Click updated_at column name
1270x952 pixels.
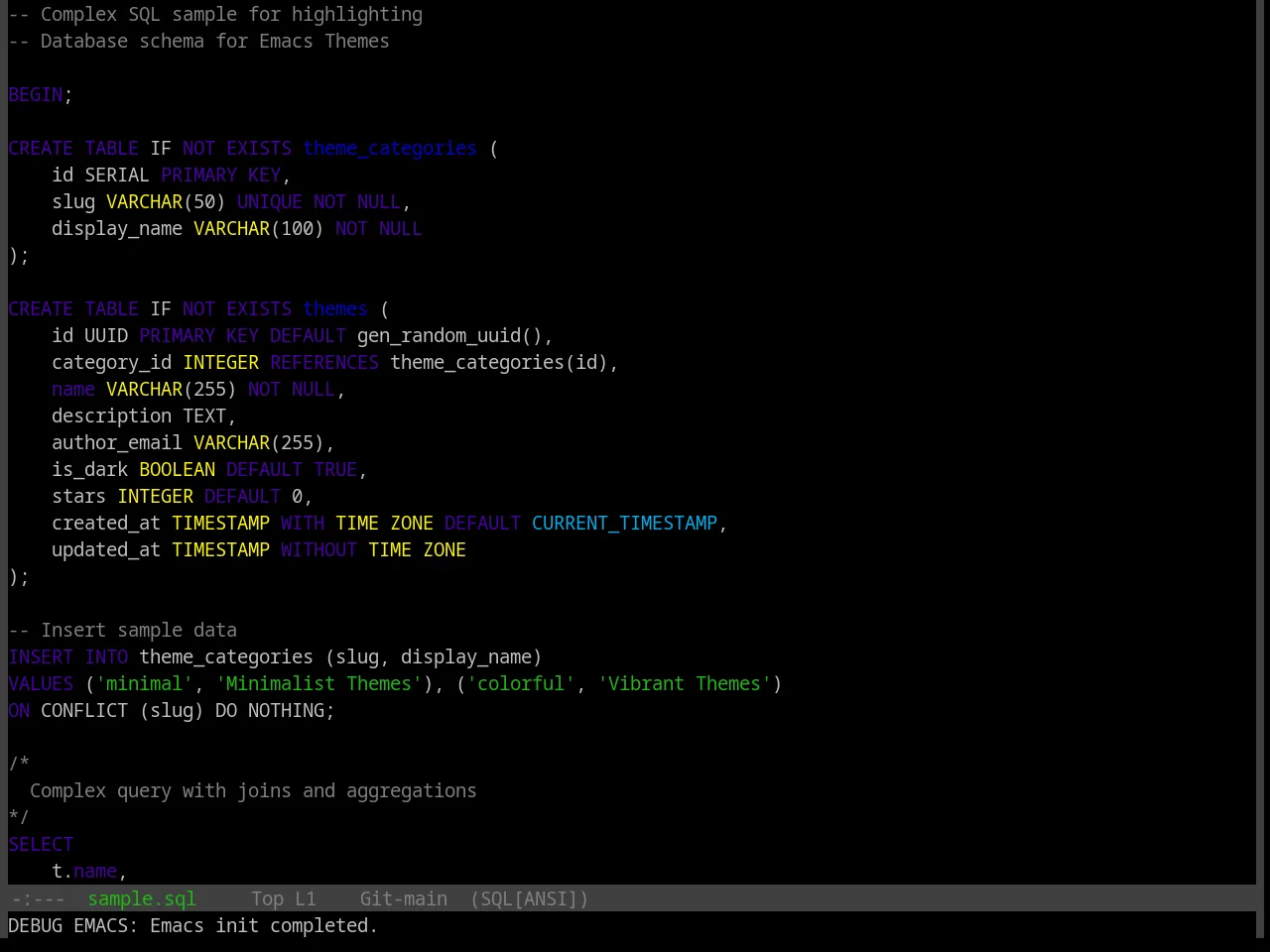click(106, 549)
